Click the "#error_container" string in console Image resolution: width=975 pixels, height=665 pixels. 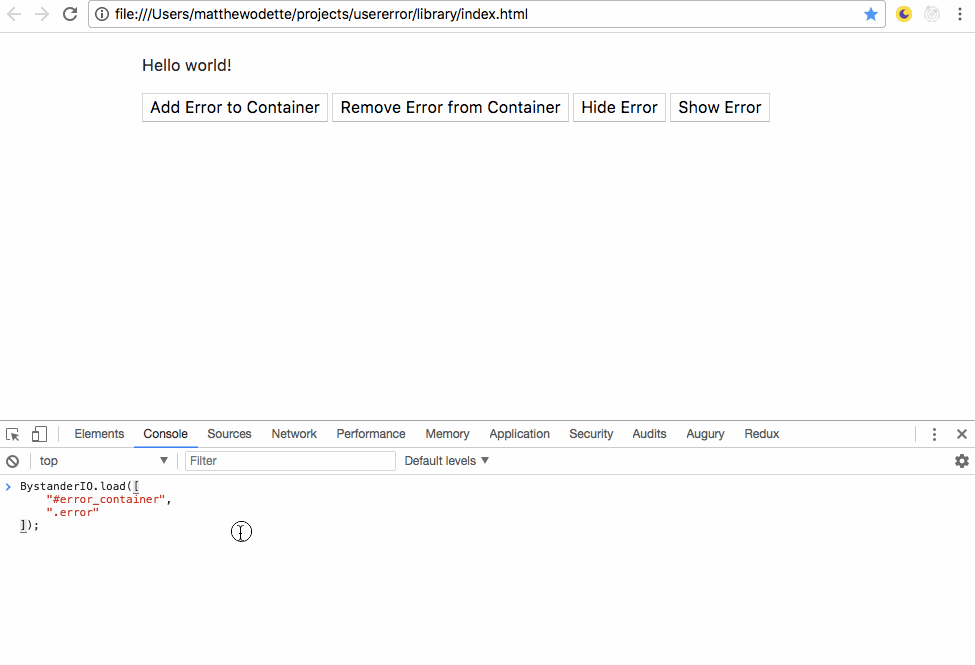tap(106, 499)
